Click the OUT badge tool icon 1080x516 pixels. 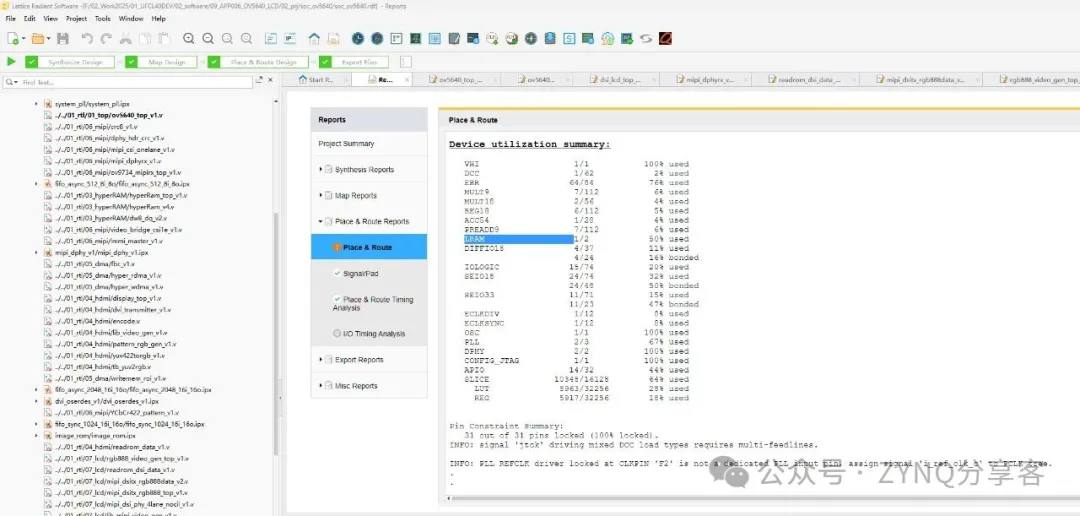(x=512, y=39)
